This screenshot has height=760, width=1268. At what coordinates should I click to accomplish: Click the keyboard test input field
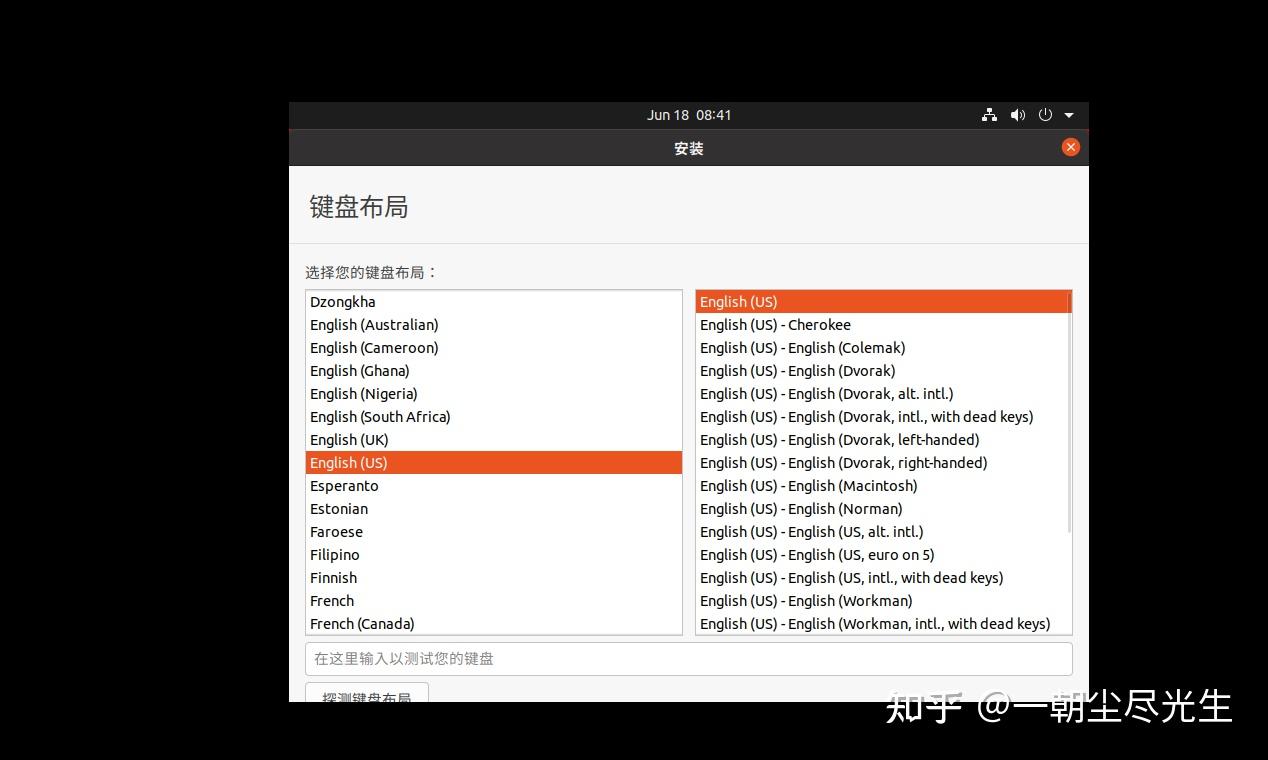[689, 658]
